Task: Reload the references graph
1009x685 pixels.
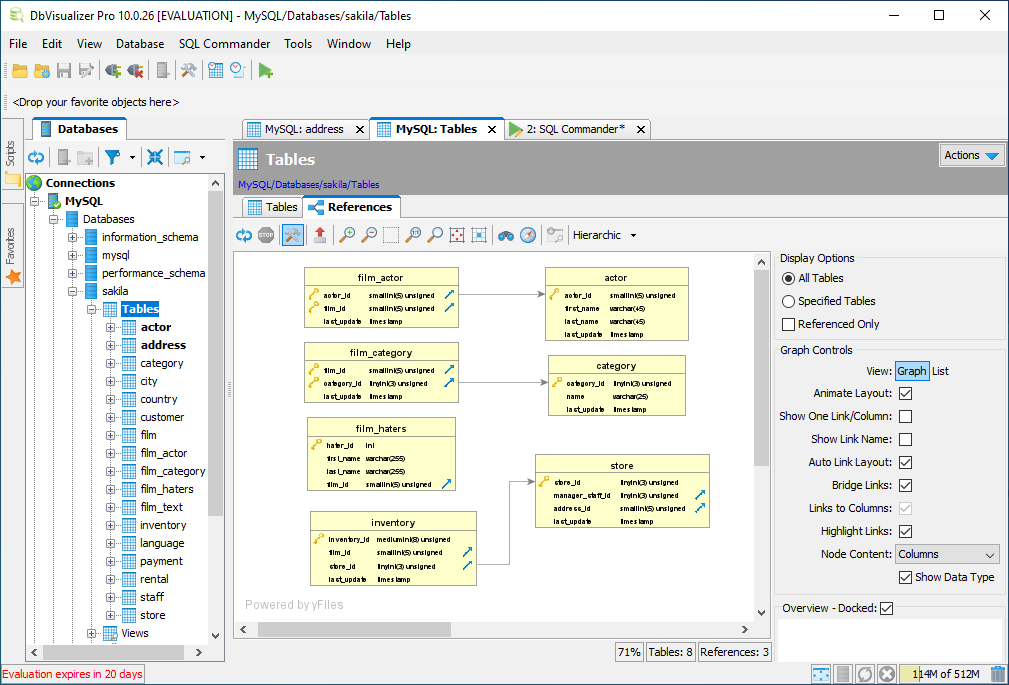Action: tap(244, 236)
